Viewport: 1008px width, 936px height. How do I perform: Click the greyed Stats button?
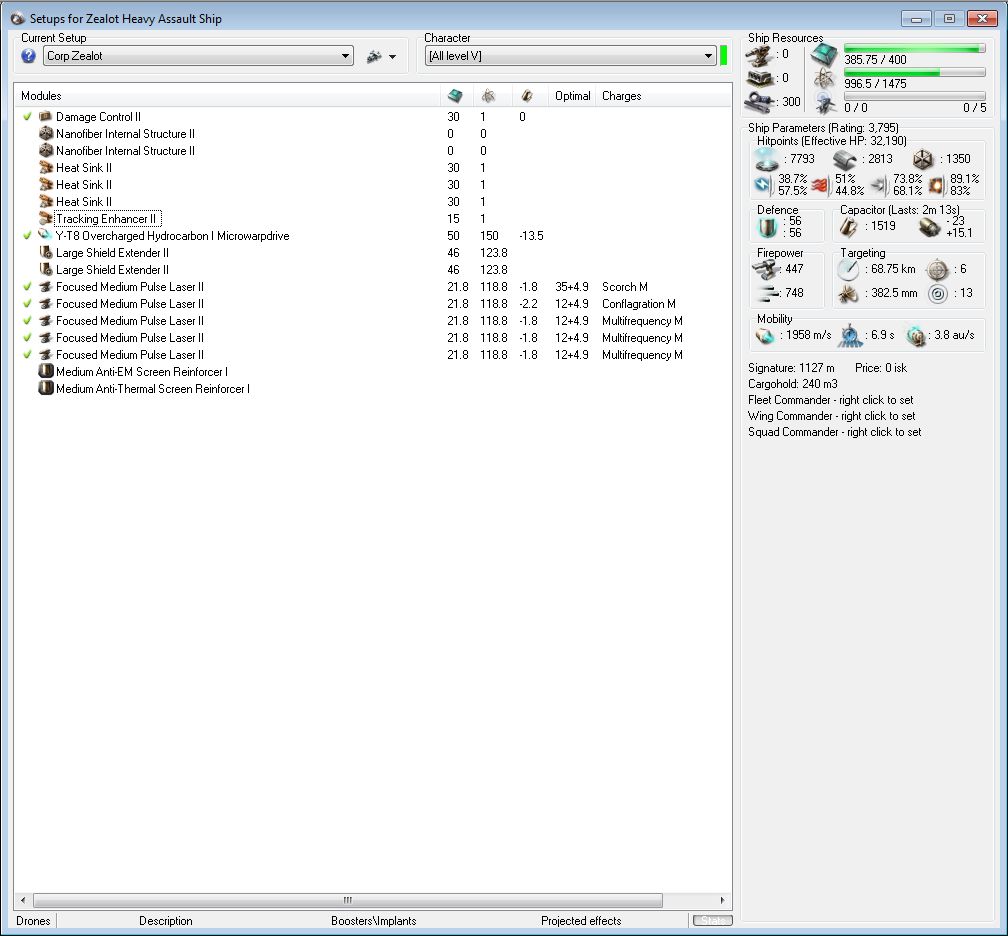(712, 921)
